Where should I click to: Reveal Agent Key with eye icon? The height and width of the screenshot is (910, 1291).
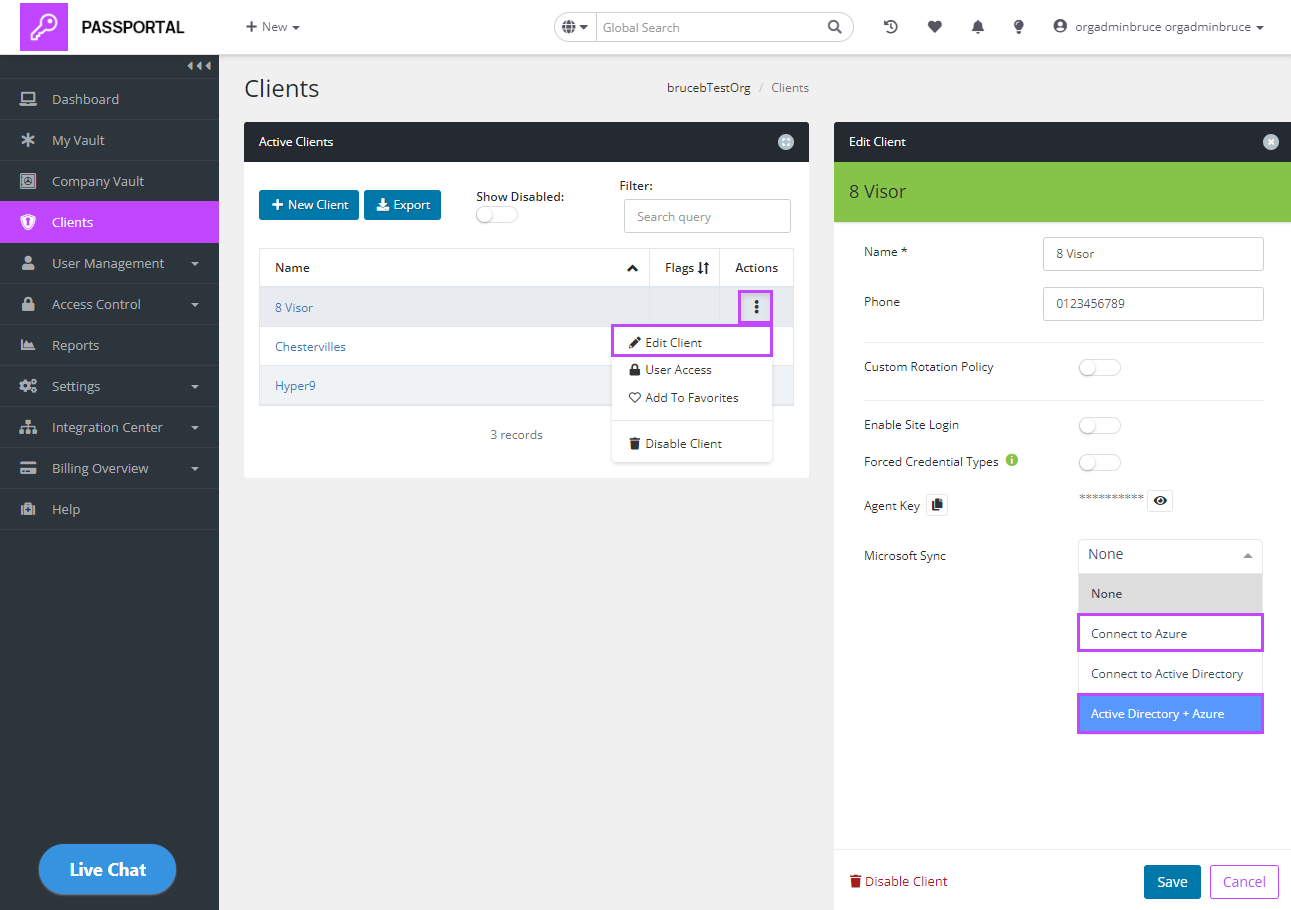pos(1160,501)
